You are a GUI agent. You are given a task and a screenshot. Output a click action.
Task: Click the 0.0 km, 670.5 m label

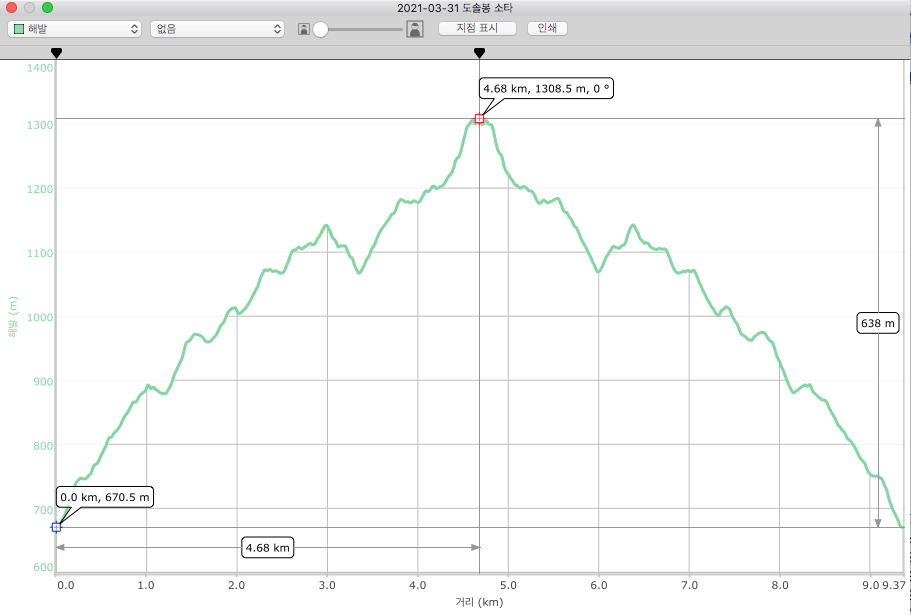click(x=105, y=497)
